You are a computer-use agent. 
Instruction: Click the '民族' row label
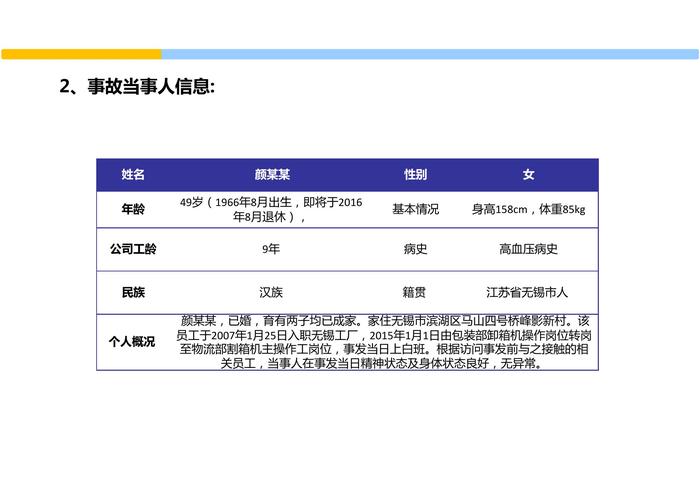point(133,292)
